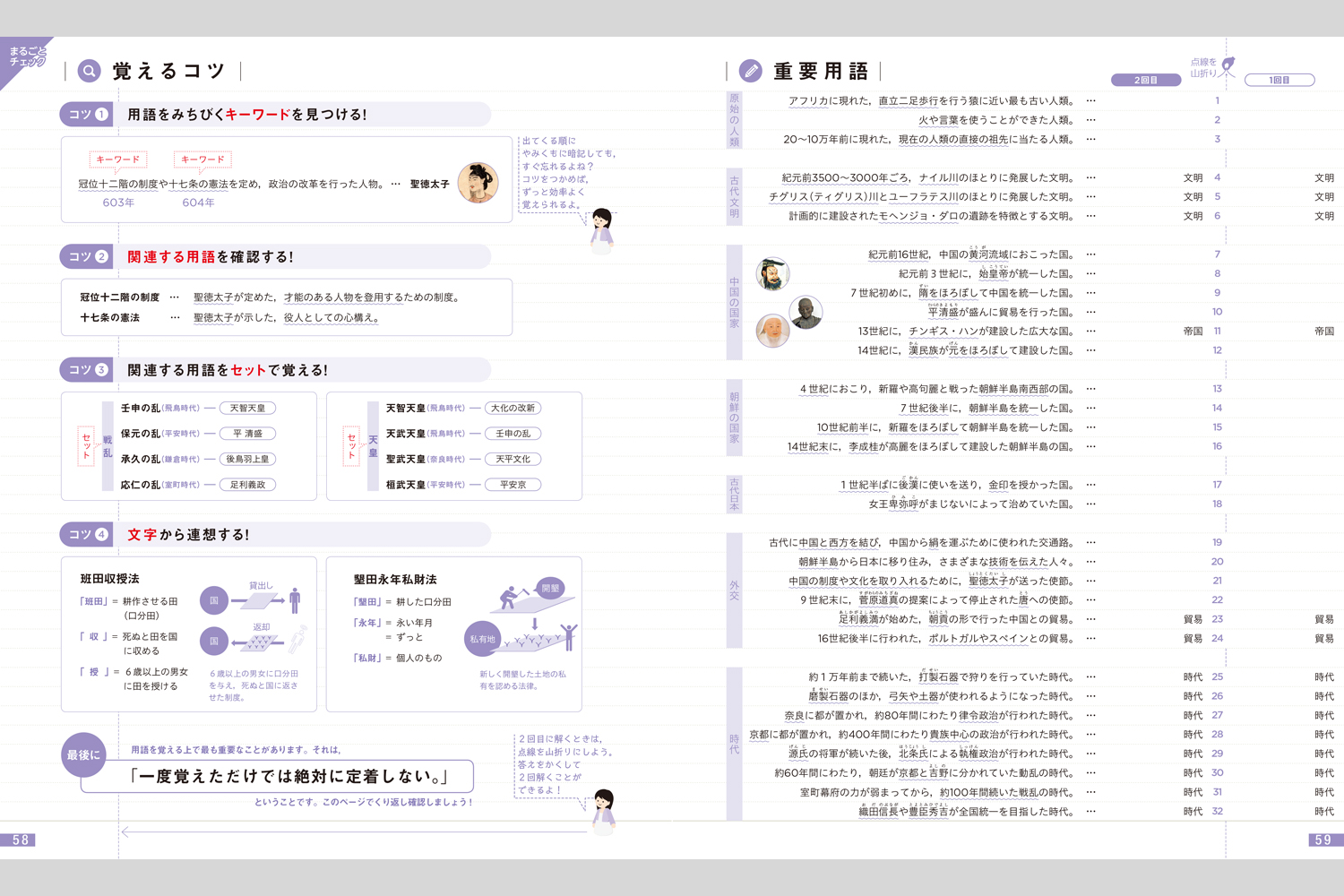Click the girl character under 出てくる順に speech bubble

pyautogui.click(x=602, y=230)
